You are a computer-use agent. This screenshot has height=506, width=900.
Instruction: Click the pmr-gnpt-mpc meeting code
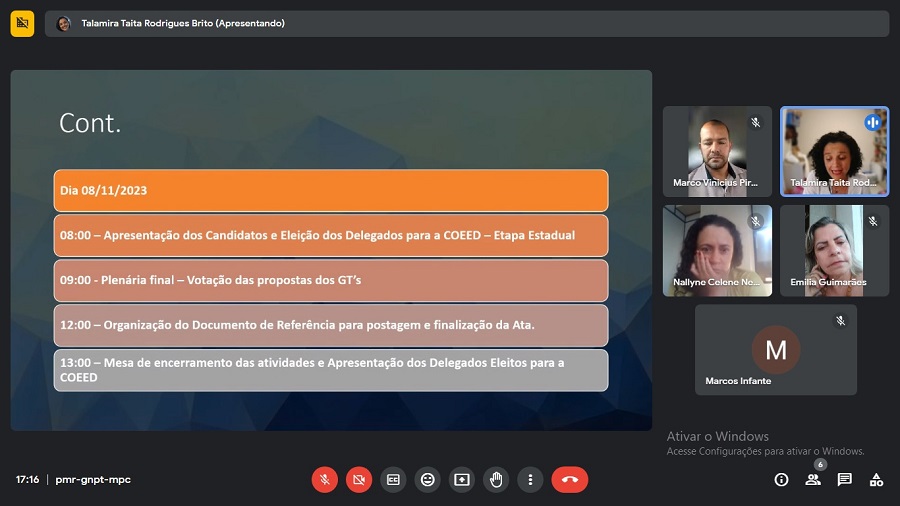[93, 480]
